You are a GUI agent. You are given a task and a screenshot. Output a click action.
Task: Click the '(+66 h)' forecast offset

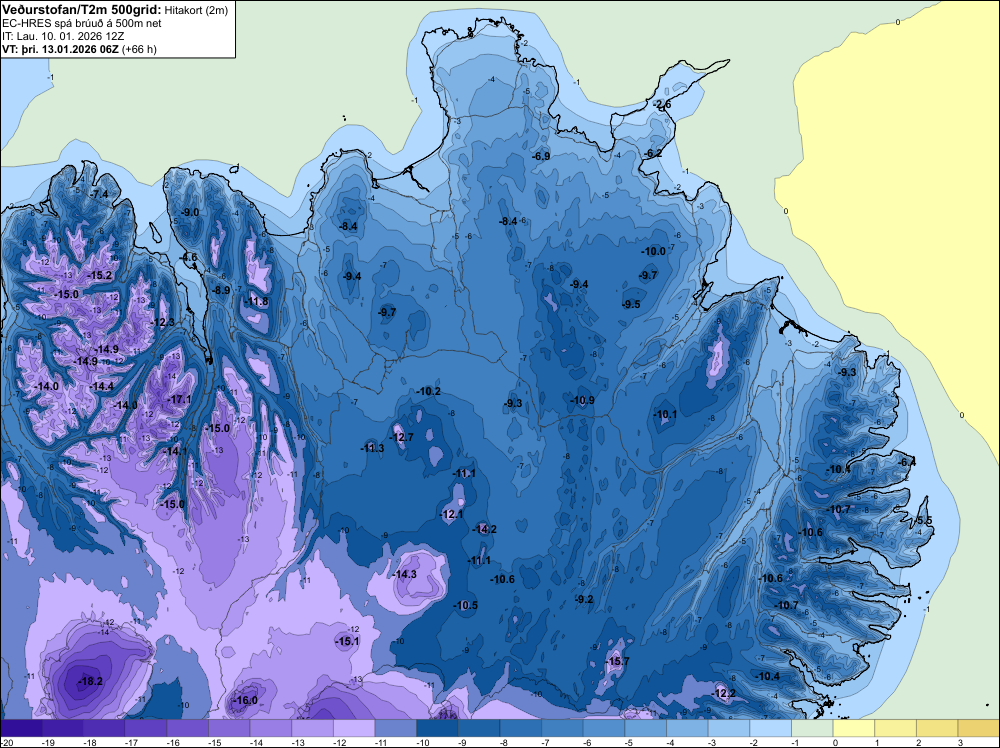[138, 49]
